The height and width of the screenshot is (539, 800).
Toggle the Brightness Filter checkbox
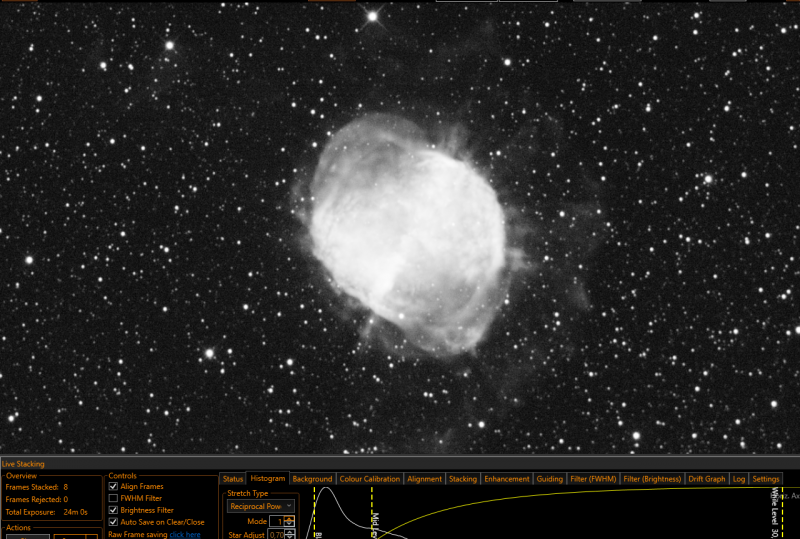[x=113, y=510]
